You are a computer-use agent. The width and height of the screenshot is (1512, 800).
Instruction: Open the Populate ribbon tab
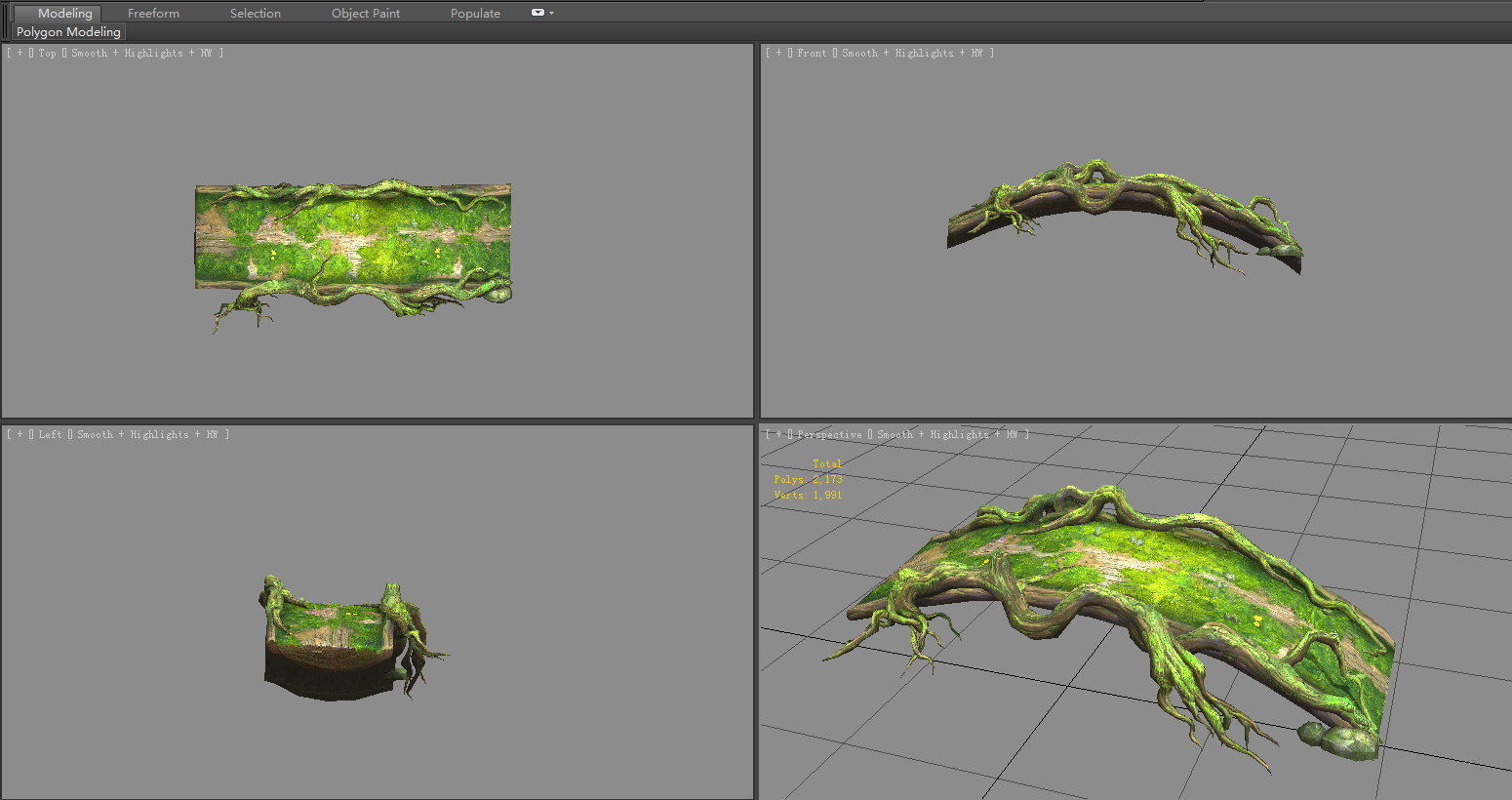[475, 13]
